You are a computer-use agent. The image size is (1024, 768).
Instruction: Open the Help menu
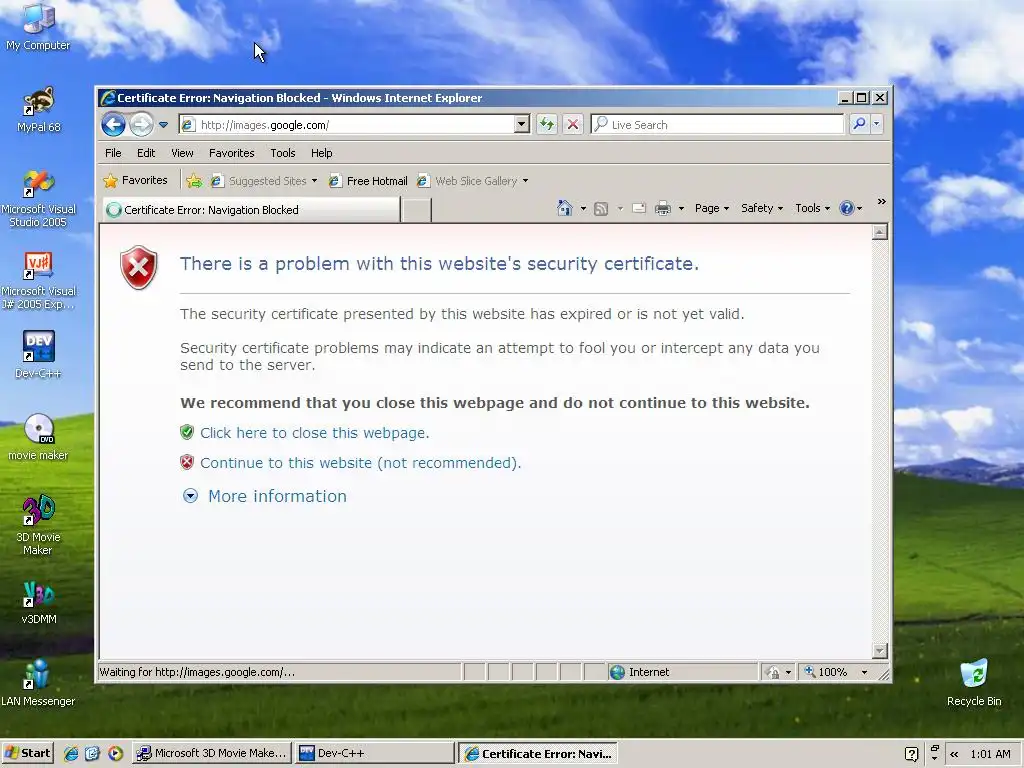click(321, 153)
